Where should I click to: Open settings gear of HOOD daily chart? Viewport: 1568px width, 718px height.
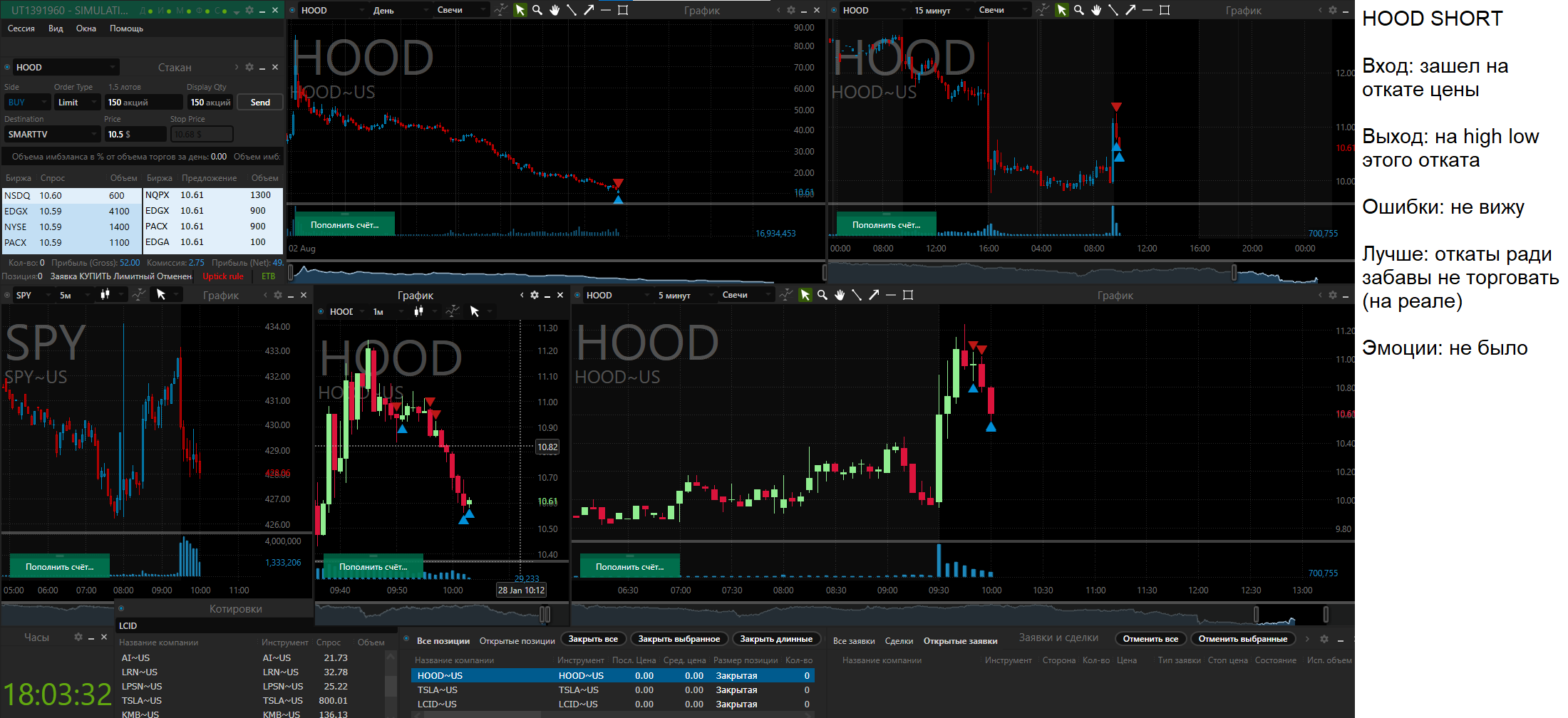tap(791, 10)
